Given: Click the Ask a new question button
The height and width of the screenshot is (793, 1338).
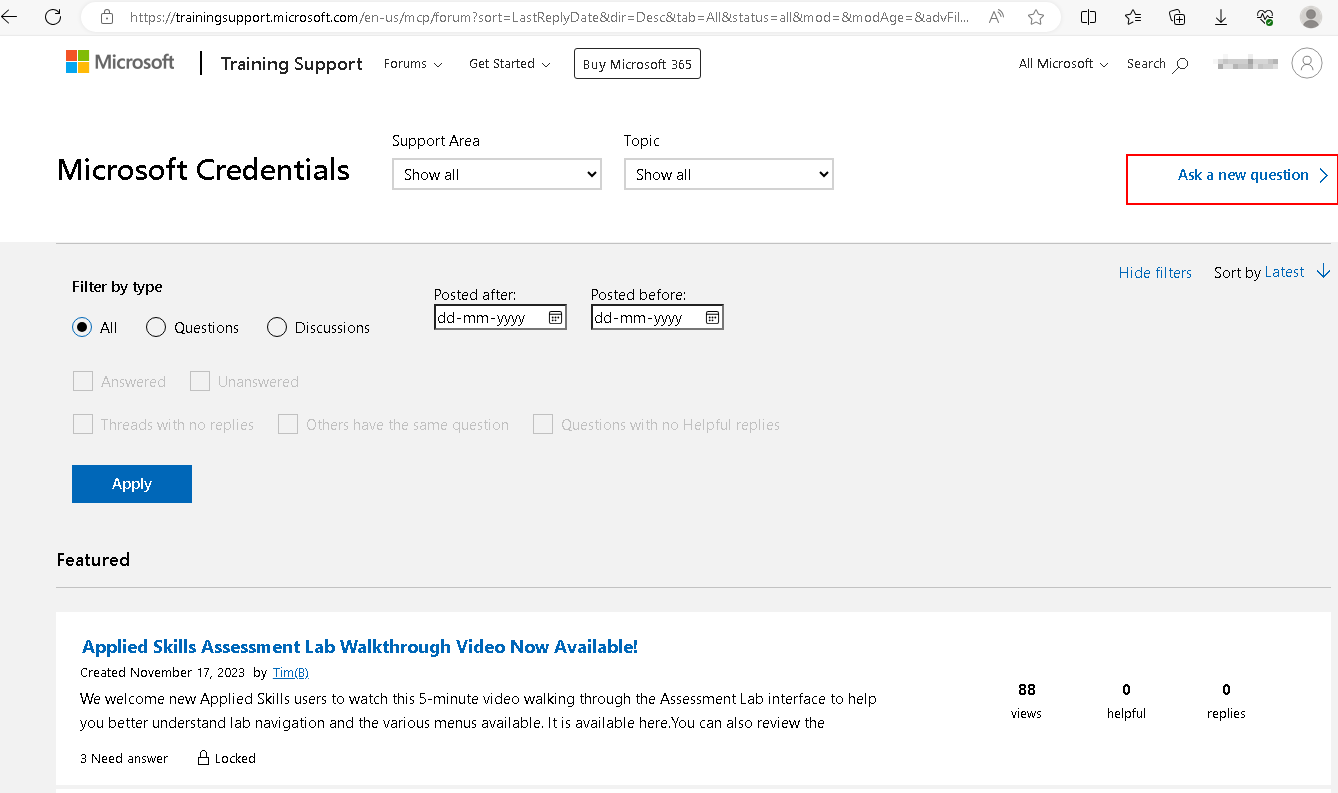Looking at the screenshot, I should (x=1244, y=174).
